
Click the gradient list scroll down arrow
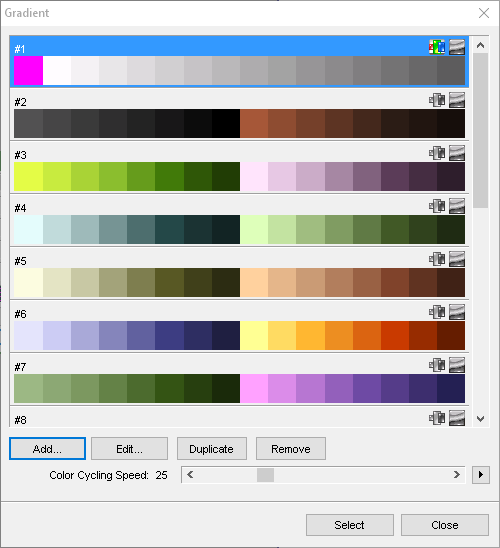(x=480, y=419)
